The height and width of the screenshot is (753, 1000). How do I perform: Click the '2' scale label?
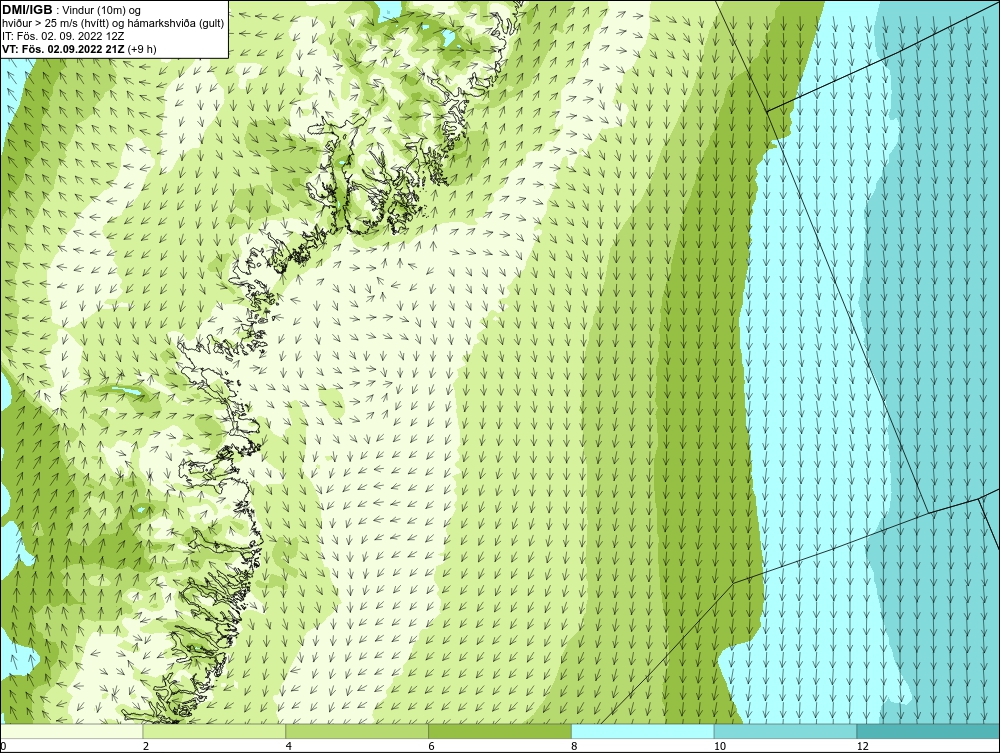(146, 747)
